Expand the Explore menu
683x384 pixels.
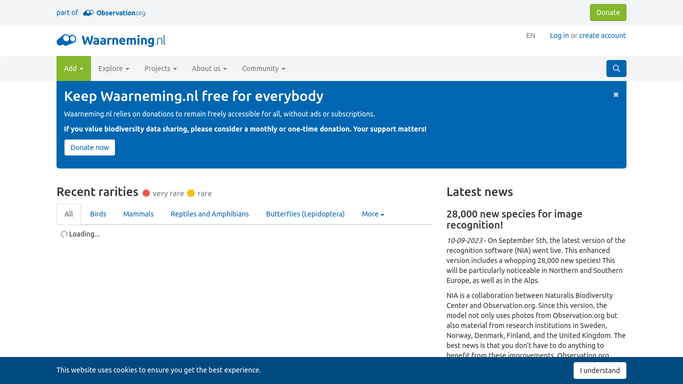tap(114, 68)
